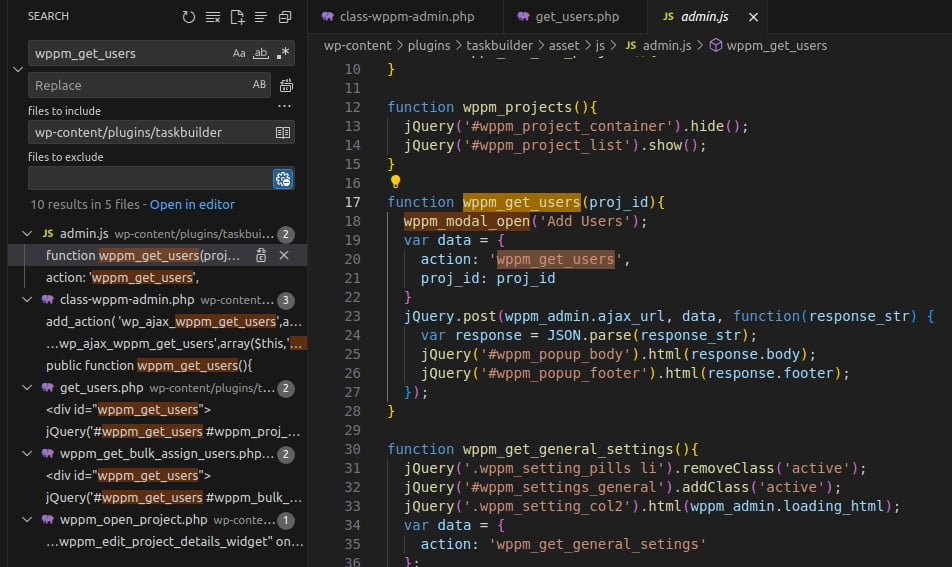Collapse the Replace field toggle chevron
Image resolution: width=952 pixels, height=567 pixels.
click(x=17, y=69)
